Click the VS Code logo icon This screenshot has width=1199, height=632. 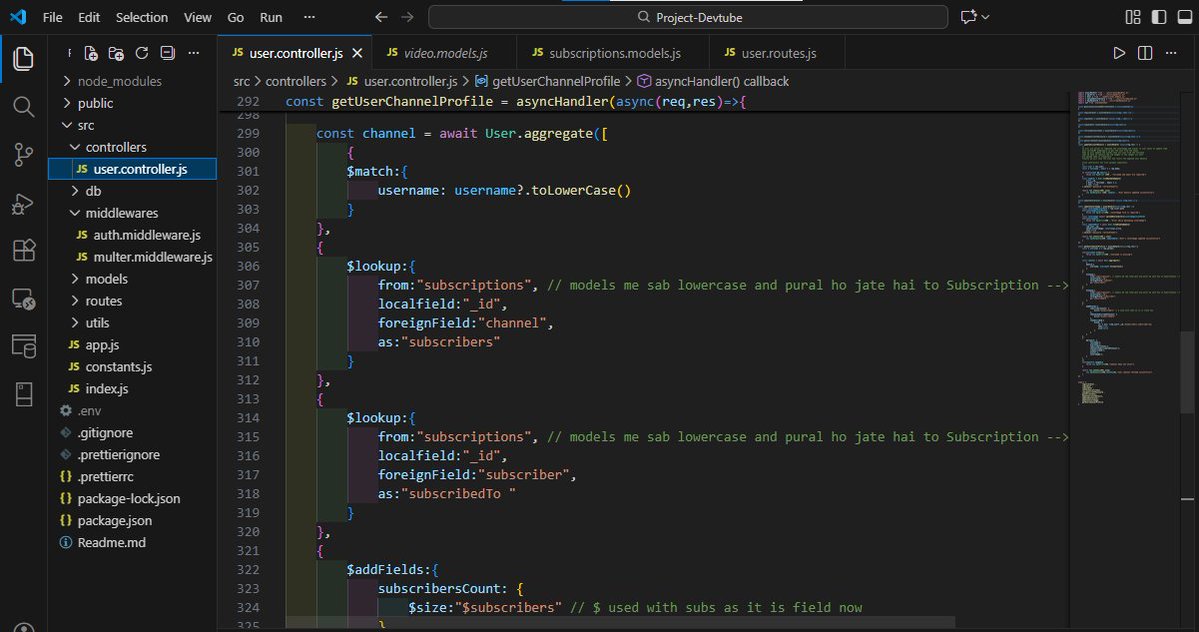click(x=18, y=17)
